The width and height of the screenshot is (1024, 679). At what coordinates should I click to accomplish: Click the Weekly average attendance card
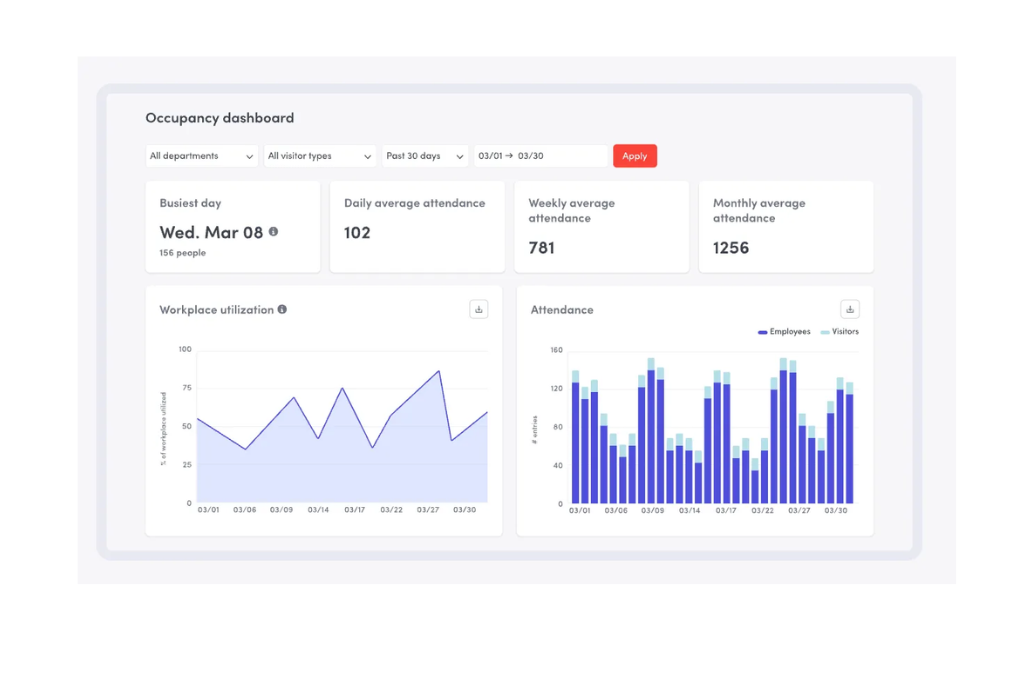click(601, 227)
